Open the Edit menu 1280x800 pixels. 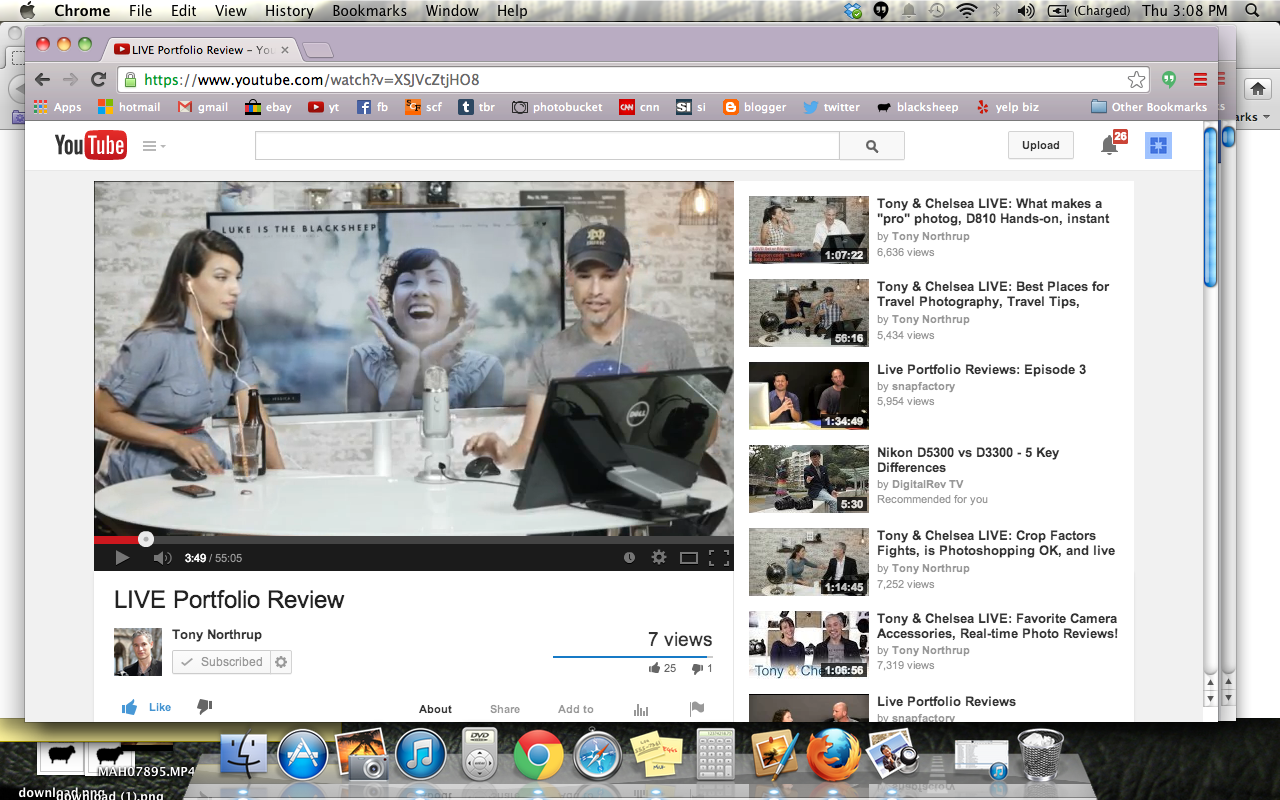point(184,11)
